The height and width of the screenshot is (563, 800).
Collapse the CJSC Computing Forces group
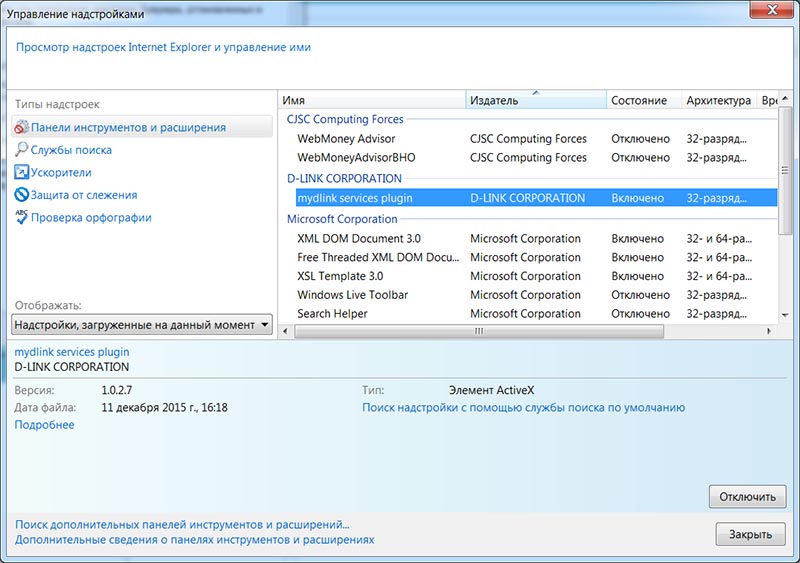click(x=345, y=119)
